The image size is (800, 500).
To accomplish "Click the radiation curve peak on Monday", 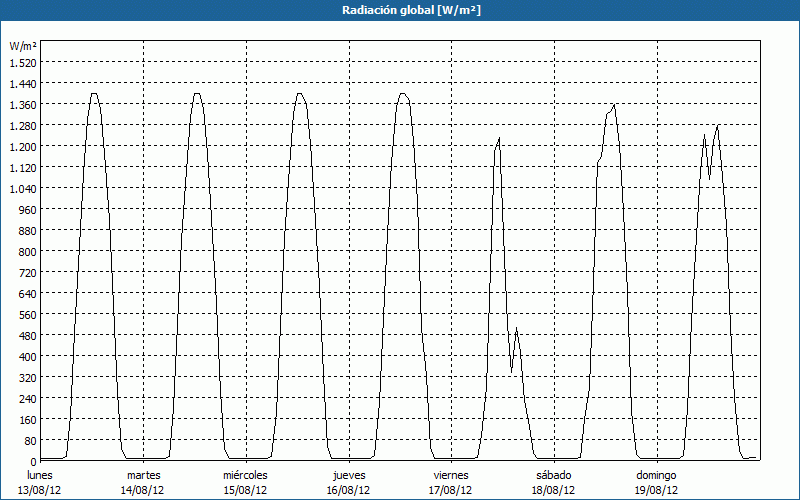I will pos(94,94).
